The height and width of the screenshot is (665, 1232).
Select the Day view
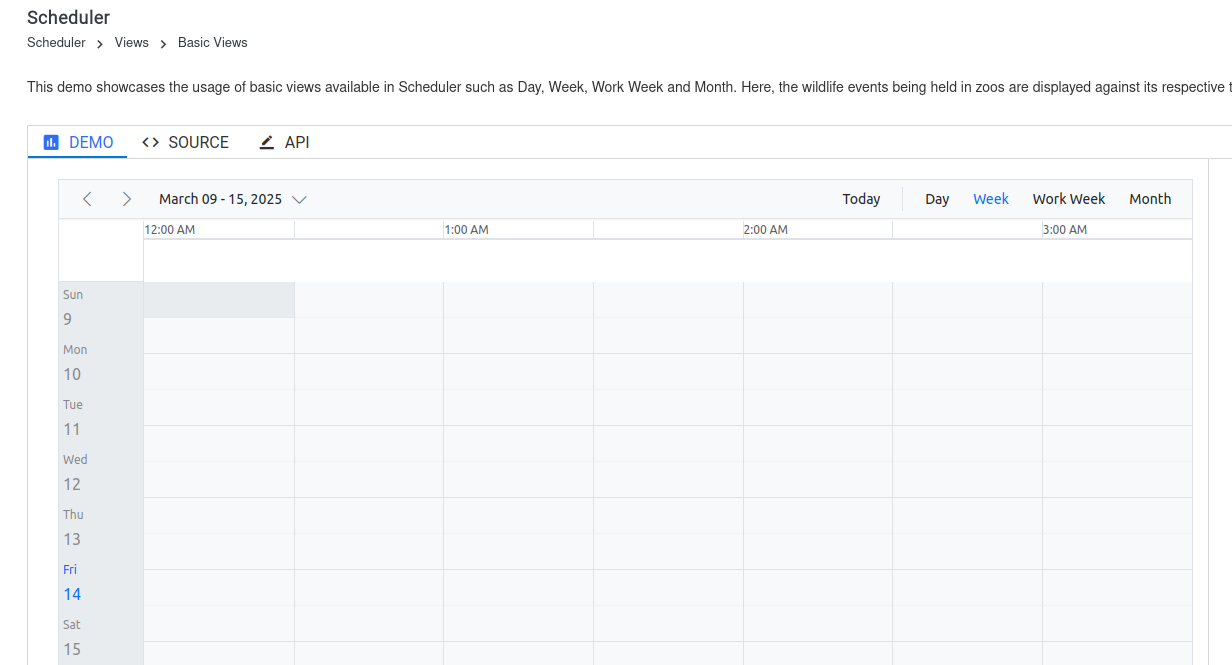937,198
